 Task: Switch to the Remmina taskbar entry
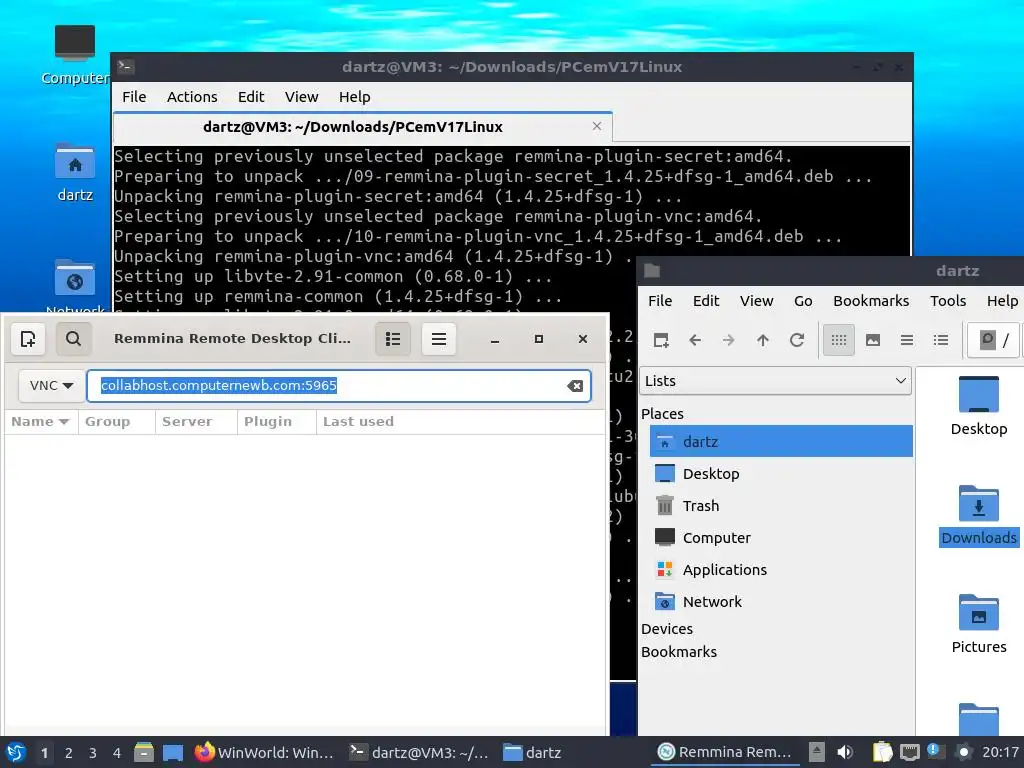click(725, 752)
